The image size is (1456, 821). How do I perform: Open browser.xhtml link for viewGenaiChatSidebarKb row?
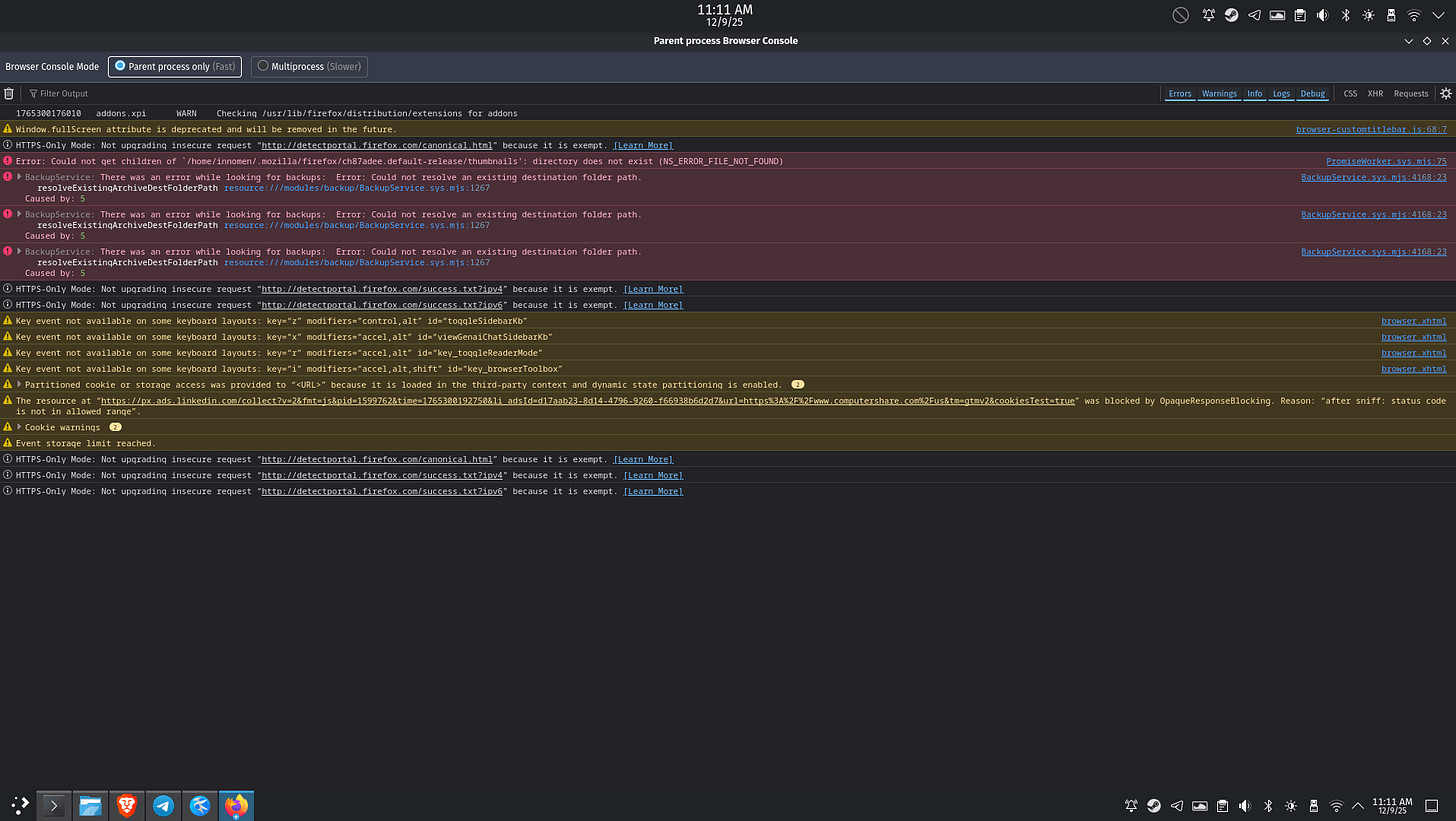(1414, 337)
